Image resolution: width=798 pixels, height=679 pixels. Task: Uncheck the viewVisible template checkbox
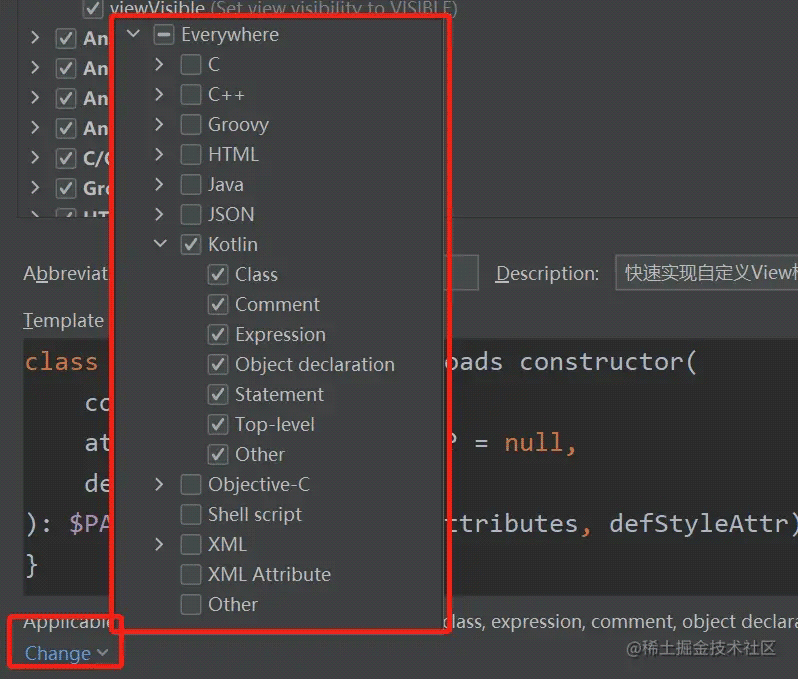tap(93, 9)
